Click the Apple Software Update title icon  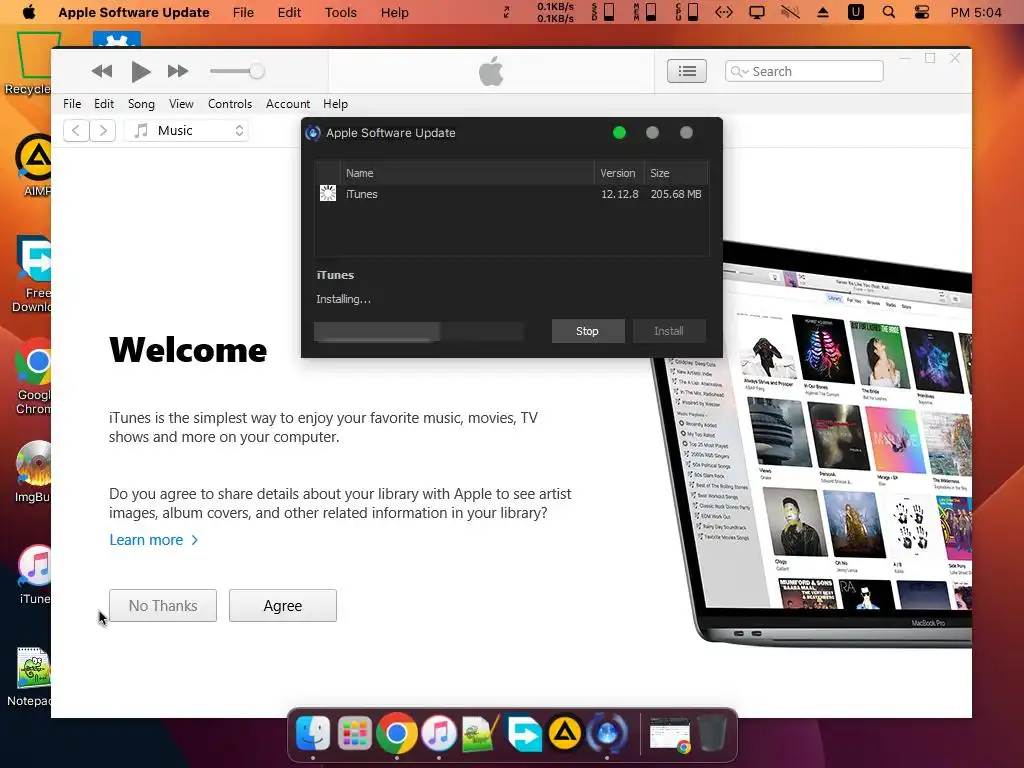pos(313,133)
